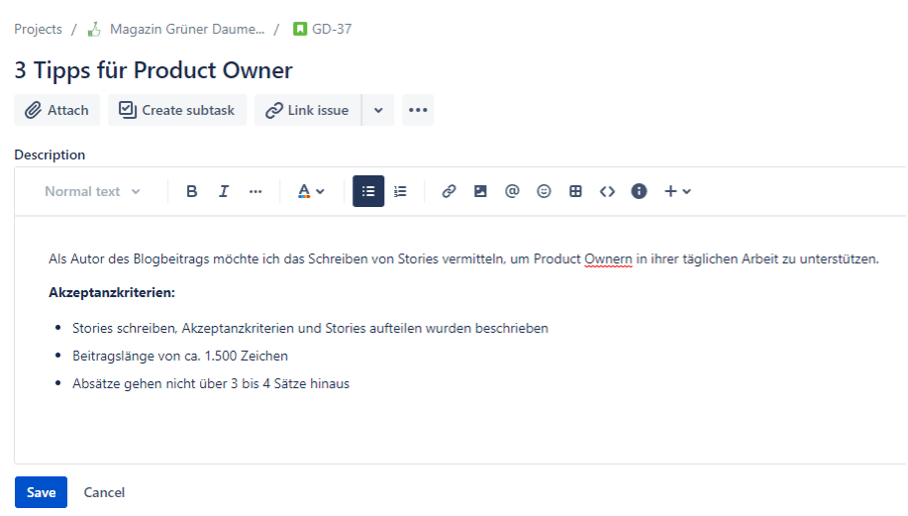Insert a code snippet block
Screen dimensions: 908x516
coord(607,191)
